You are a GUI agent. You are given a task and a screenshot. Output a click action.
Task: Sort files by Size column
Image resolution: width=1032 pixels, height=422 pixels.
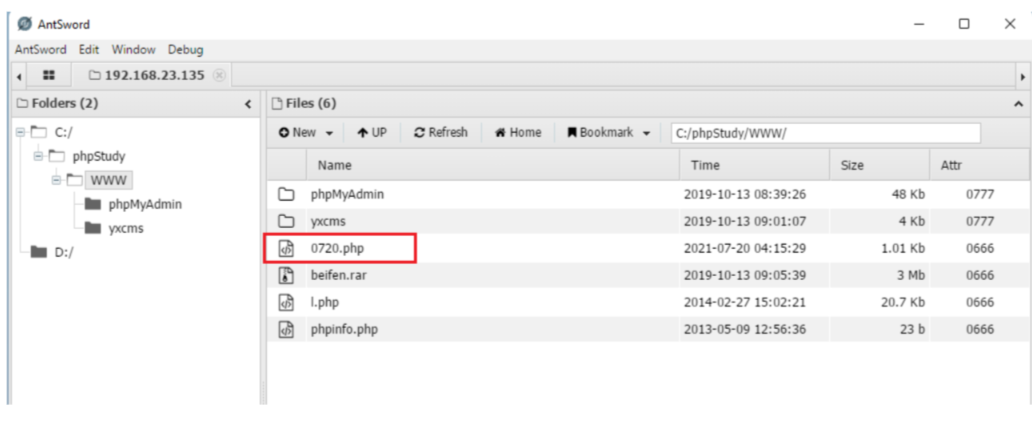tap(880, 165)
